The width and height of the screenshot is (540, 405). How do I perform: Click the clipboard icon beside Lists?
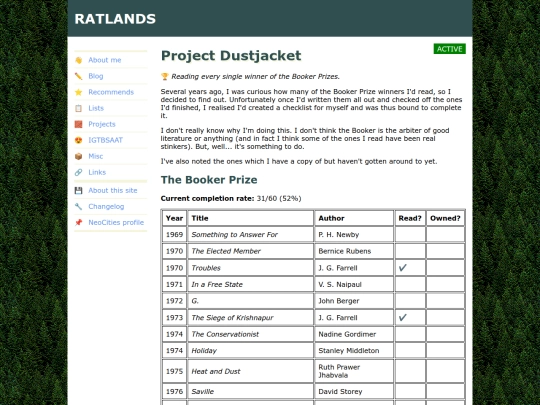(x=79, y=108)
